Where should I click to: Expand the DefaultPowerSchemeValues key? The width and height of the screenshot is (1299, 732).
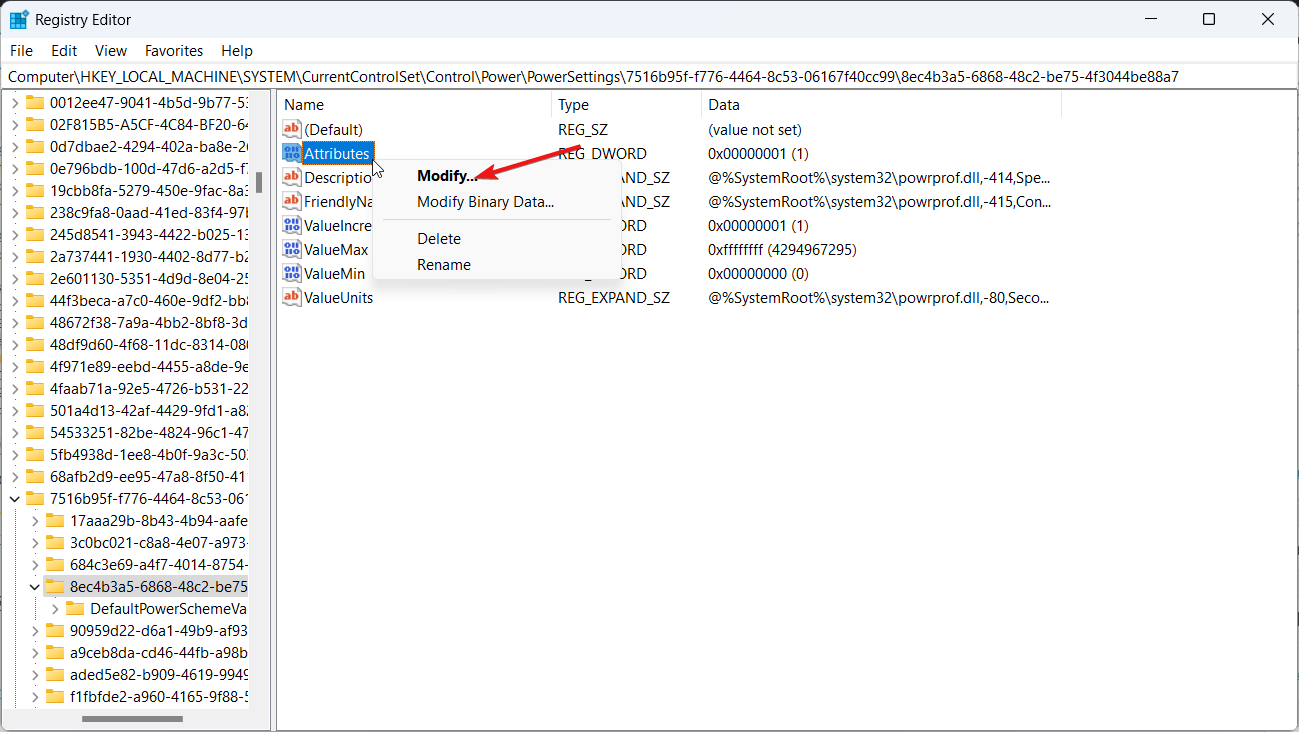(55, 608)
